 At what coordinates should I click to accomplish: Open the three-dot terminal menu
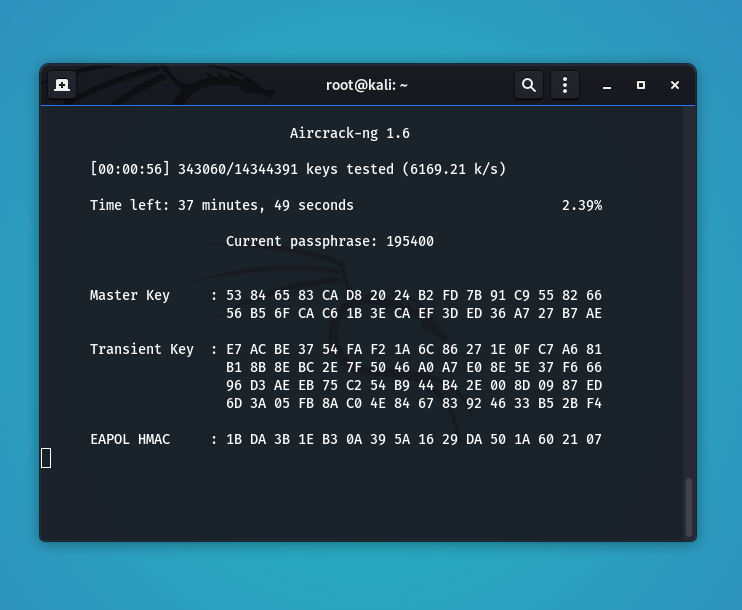(565, 85)
